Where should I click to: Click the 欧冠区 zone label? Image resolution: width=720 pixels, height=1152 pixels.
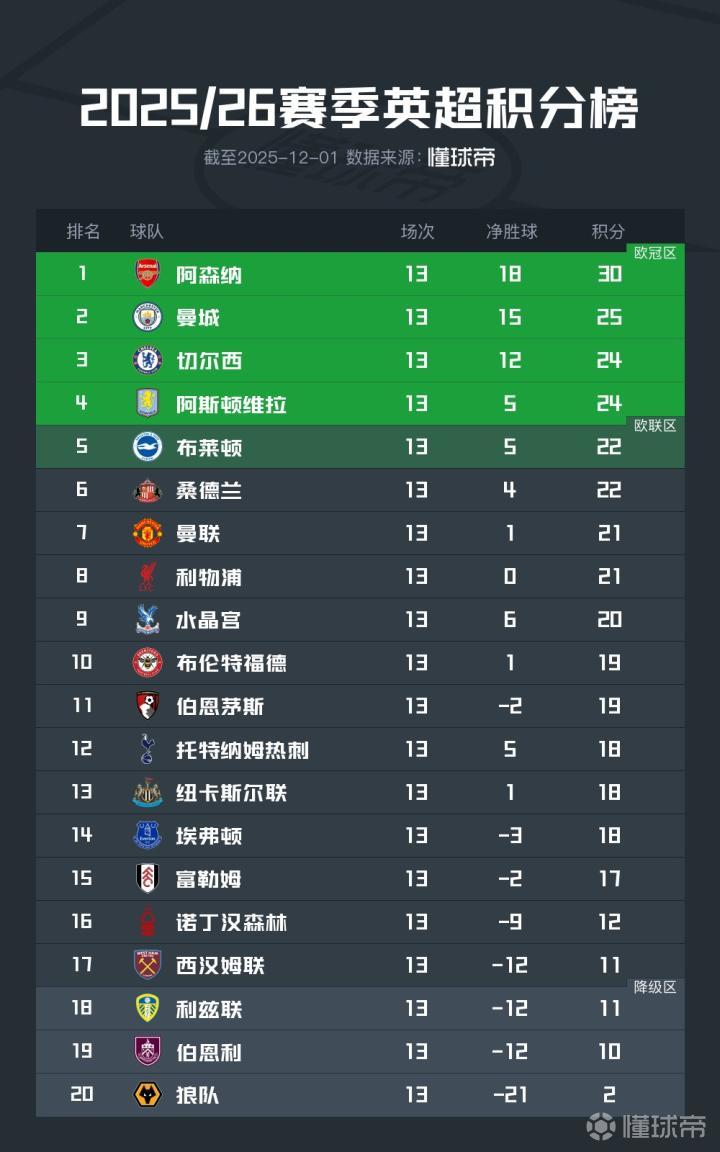pos(655,253)
